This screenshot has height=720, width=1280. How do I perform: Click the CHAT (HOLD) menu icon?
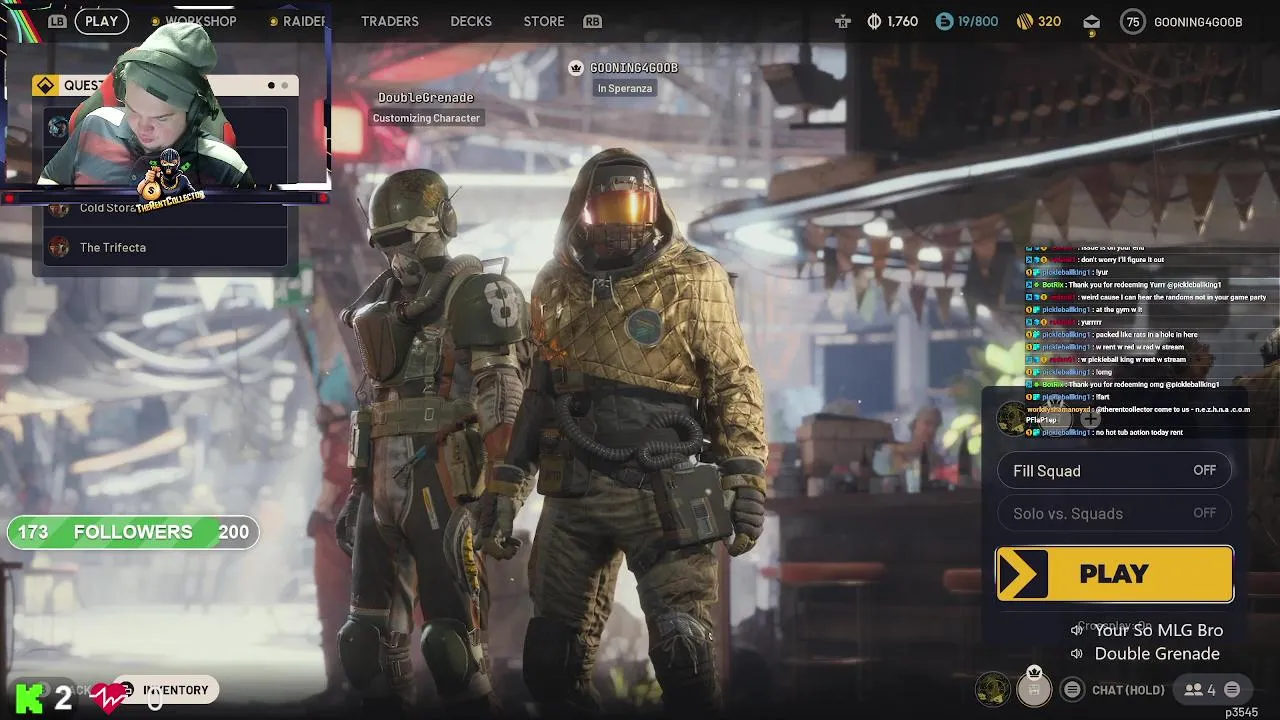1072,690
